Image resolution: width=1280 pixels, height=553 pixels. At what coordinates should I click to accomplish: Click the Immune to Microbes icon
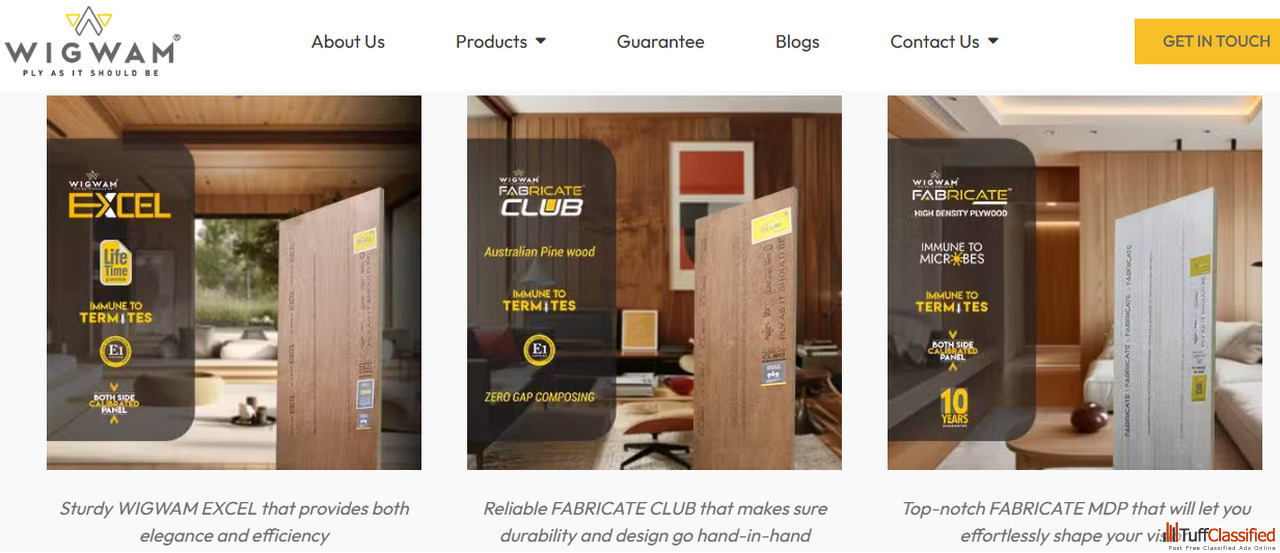952,253
